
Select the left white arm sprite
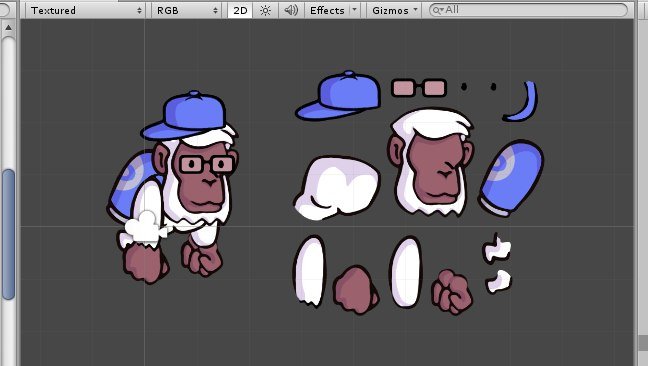[x=309, y=271]
